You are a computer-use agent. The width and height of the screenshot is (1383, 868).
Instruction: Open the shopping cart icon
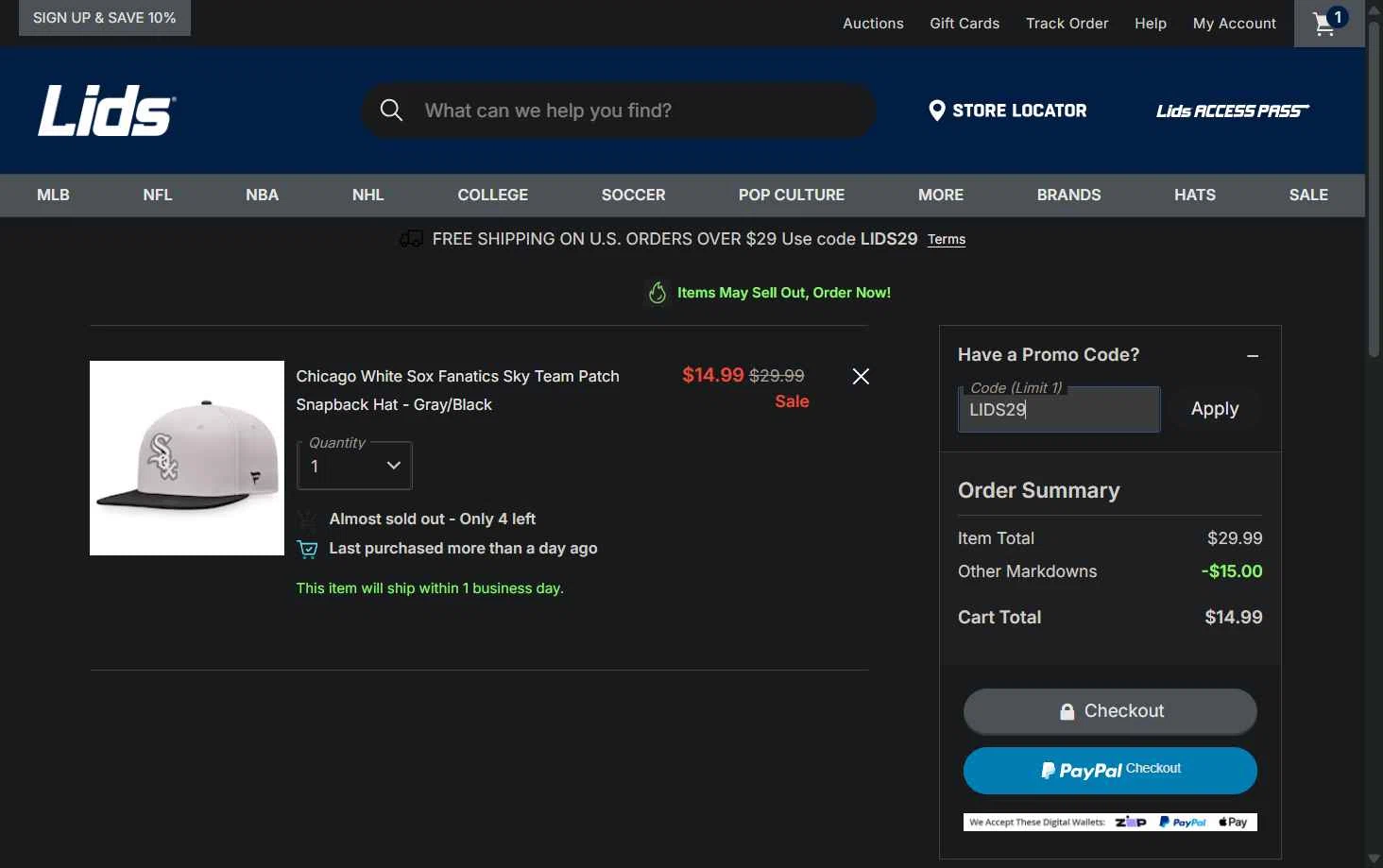point(1328,23)
